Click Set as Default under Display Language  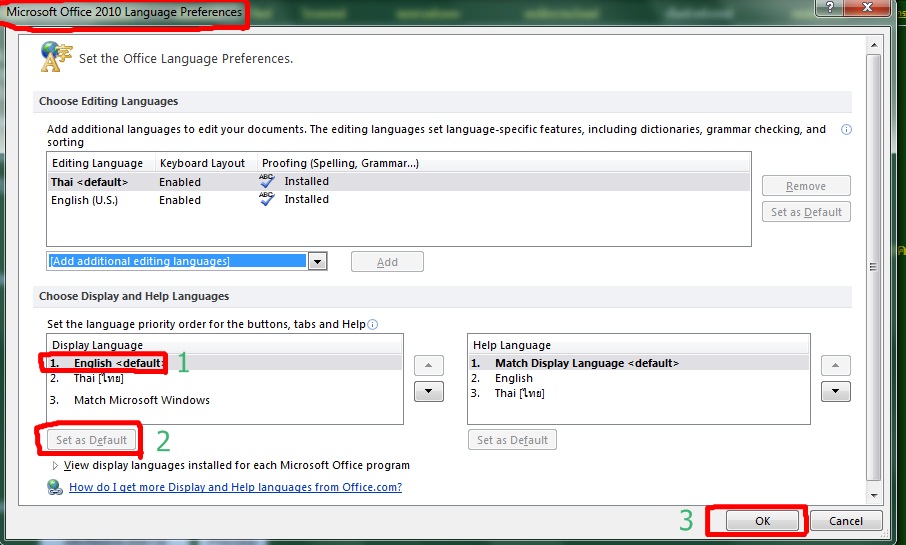91,440
